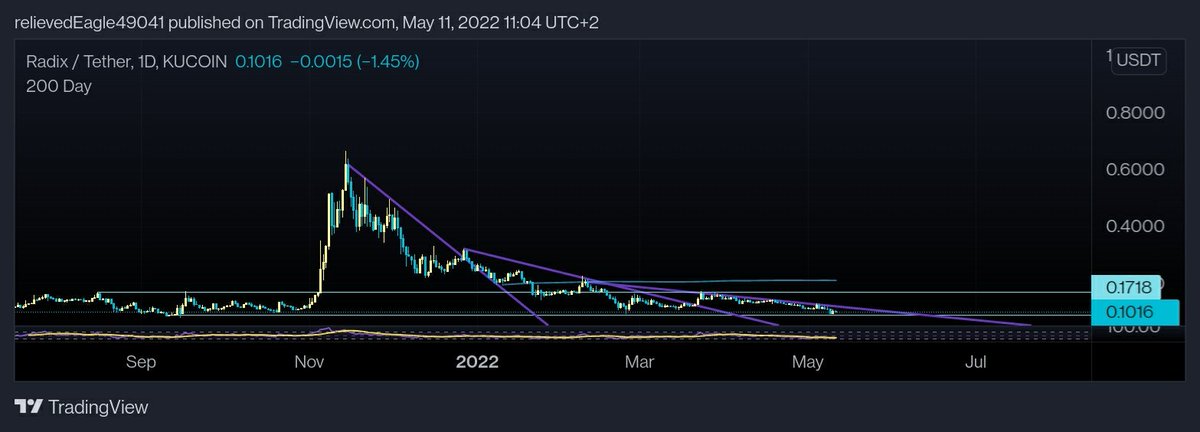Click the 200 Day indicator label
The width and height of the screenshot is (1200, 432).
[59, 87]
